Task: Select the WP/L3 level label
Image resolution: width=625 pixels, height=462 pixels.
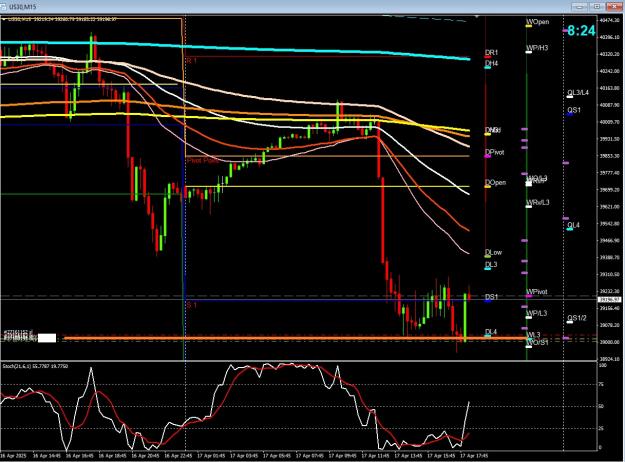Action: (537, 313)
